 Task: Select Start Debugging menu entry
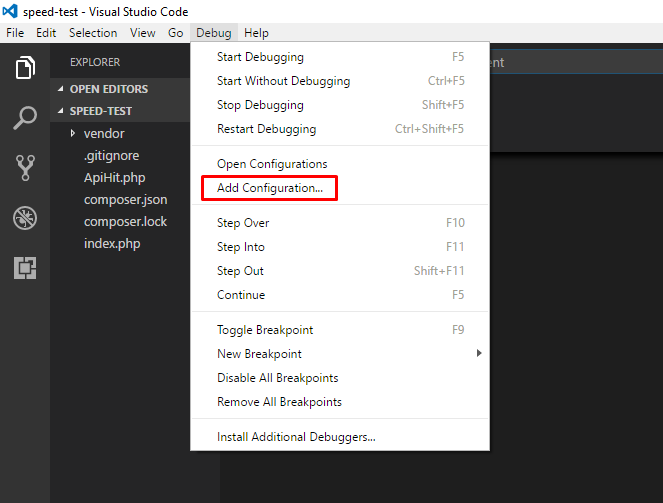click(x=260, y=57)
